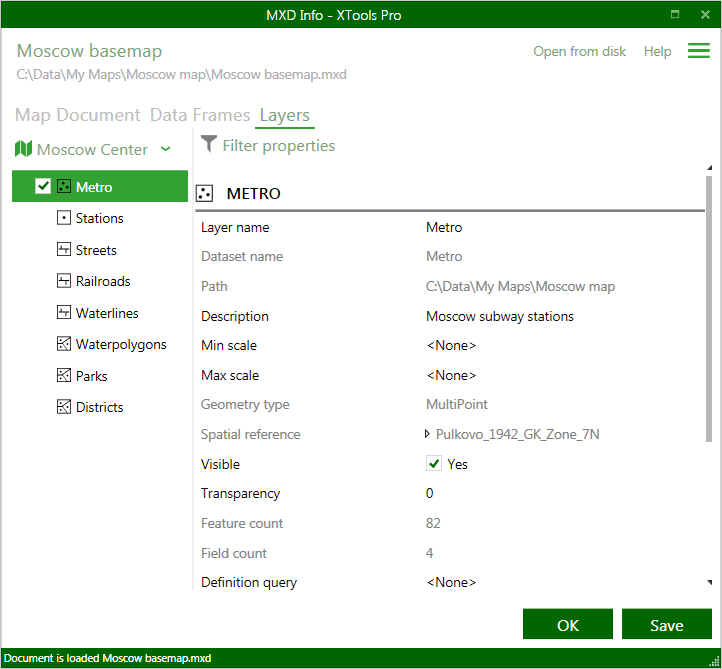Image resolution: width=722 pixels, height=669 pixels.
Task: Open the Help link
Action: [657, 51]
